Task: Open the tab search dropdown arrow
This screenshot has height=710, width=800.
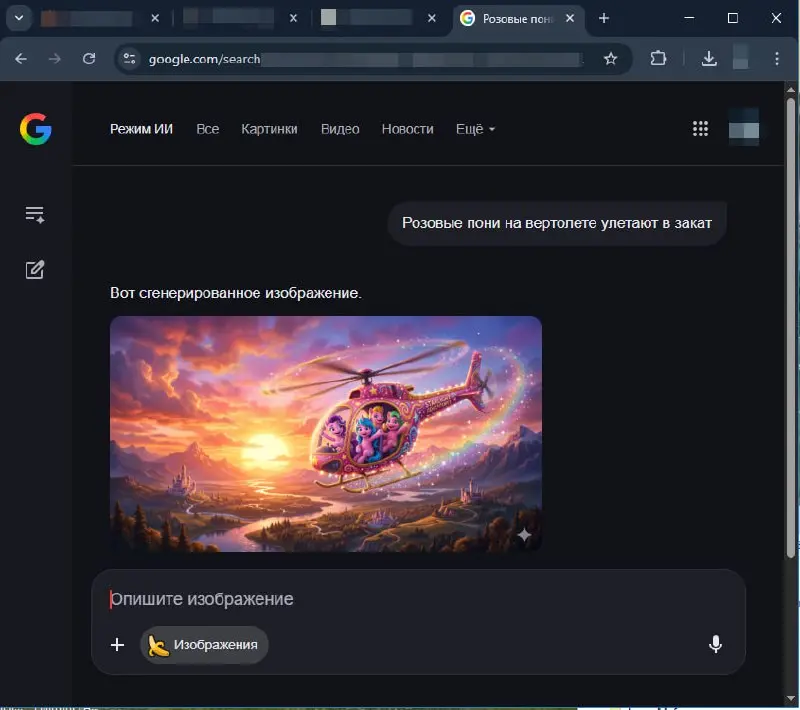Action: [19, 18]
